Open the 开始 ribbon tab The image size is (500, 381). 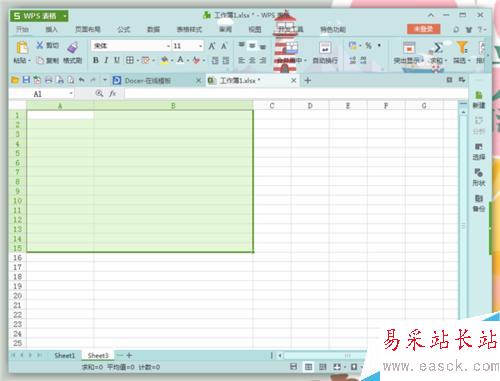click(x=22, y=29)
